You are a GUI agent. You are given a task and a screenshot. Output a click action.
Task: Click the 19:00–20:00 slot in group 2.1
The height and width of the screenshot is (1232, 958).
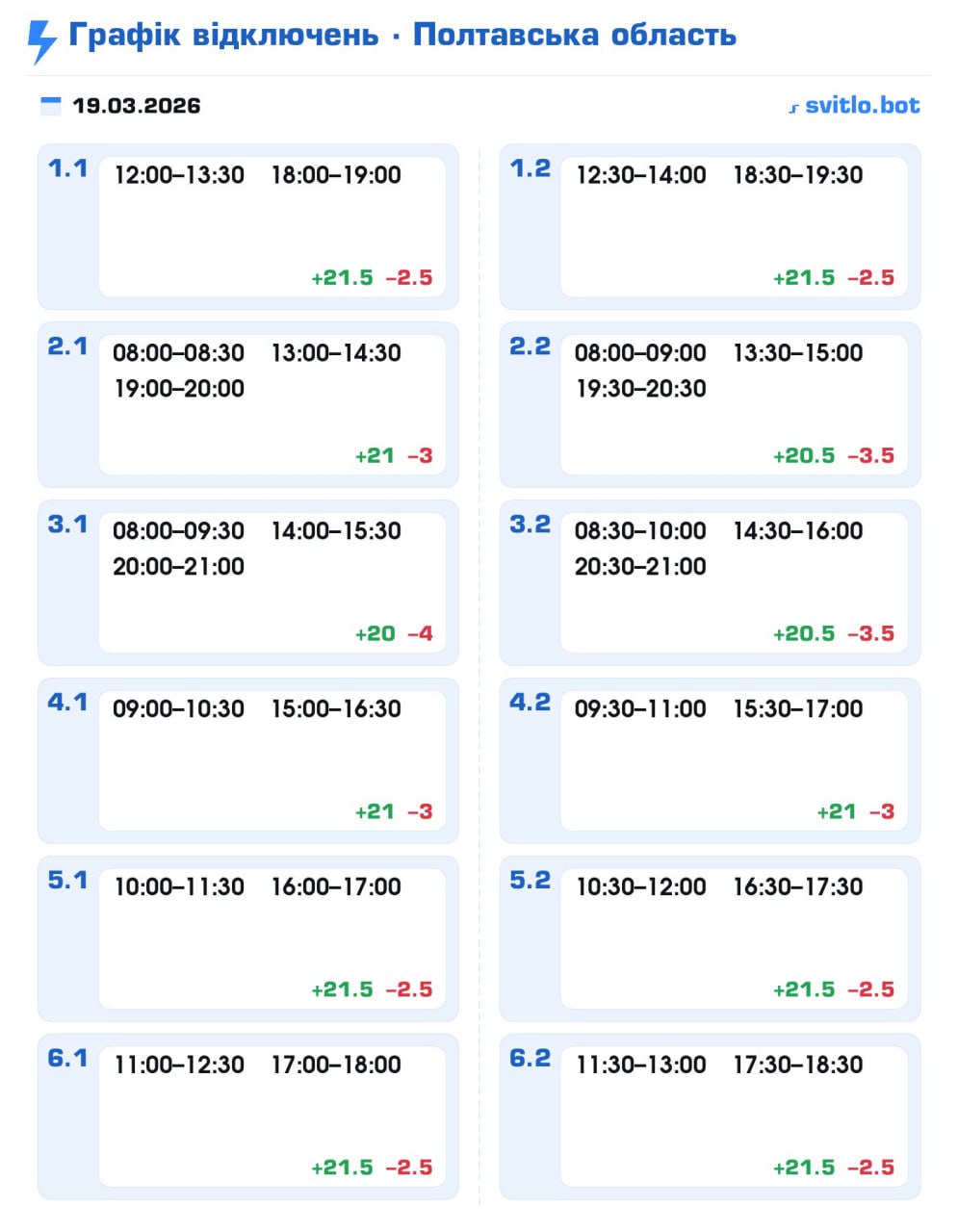click(179, 389)
